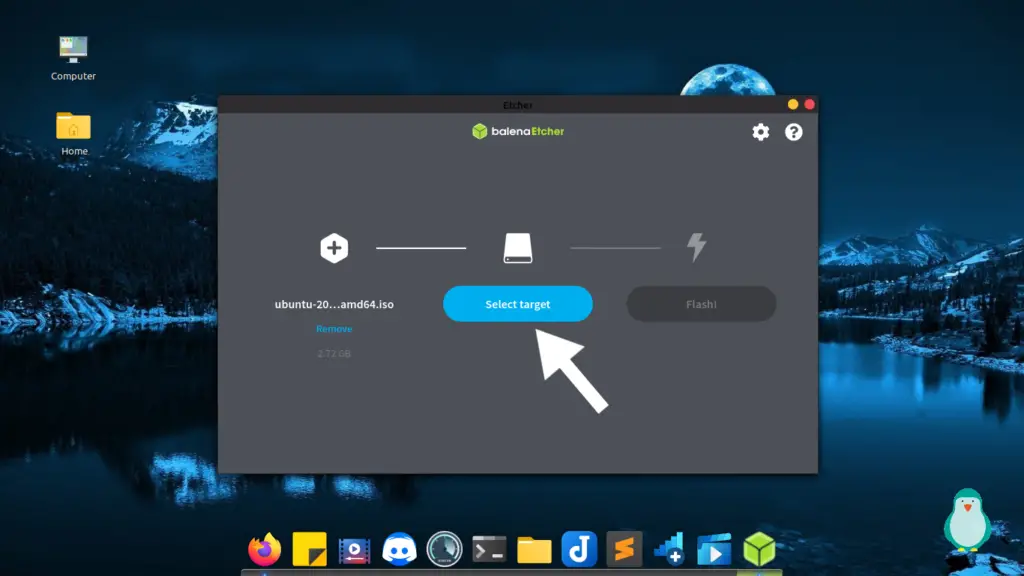This screenshot has height=576, width=1024.
Task: Remove the selected Ubuntu ISO image
Action: click(334, 328)
